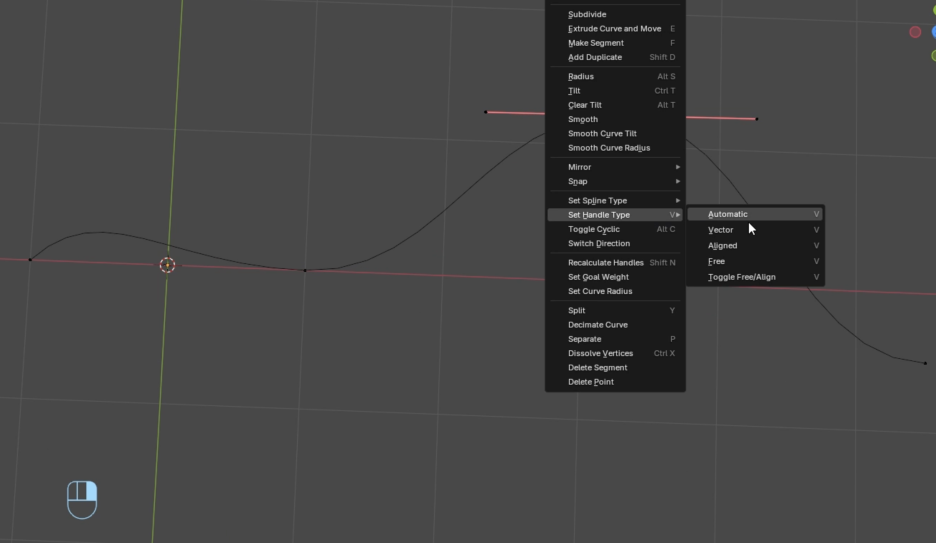Click the Tilt menu entry

click(x=615, y=91)
